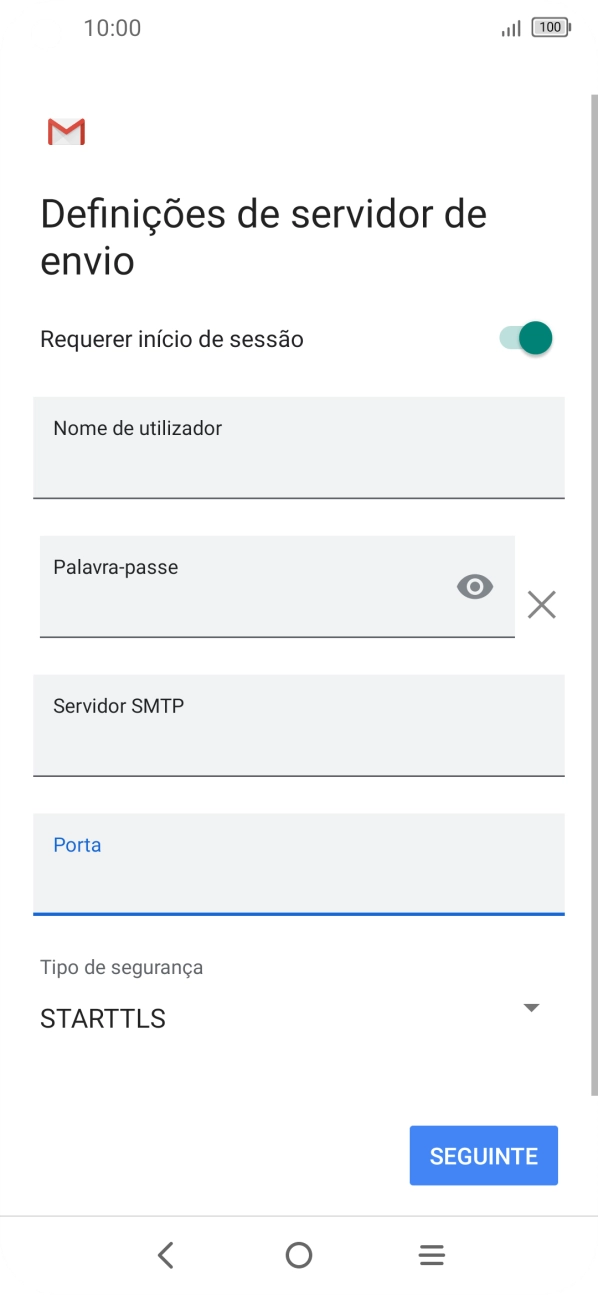Click the Gmail envelope icon
The width and height of the screenshot is (598, 1295).
point(65,131)
